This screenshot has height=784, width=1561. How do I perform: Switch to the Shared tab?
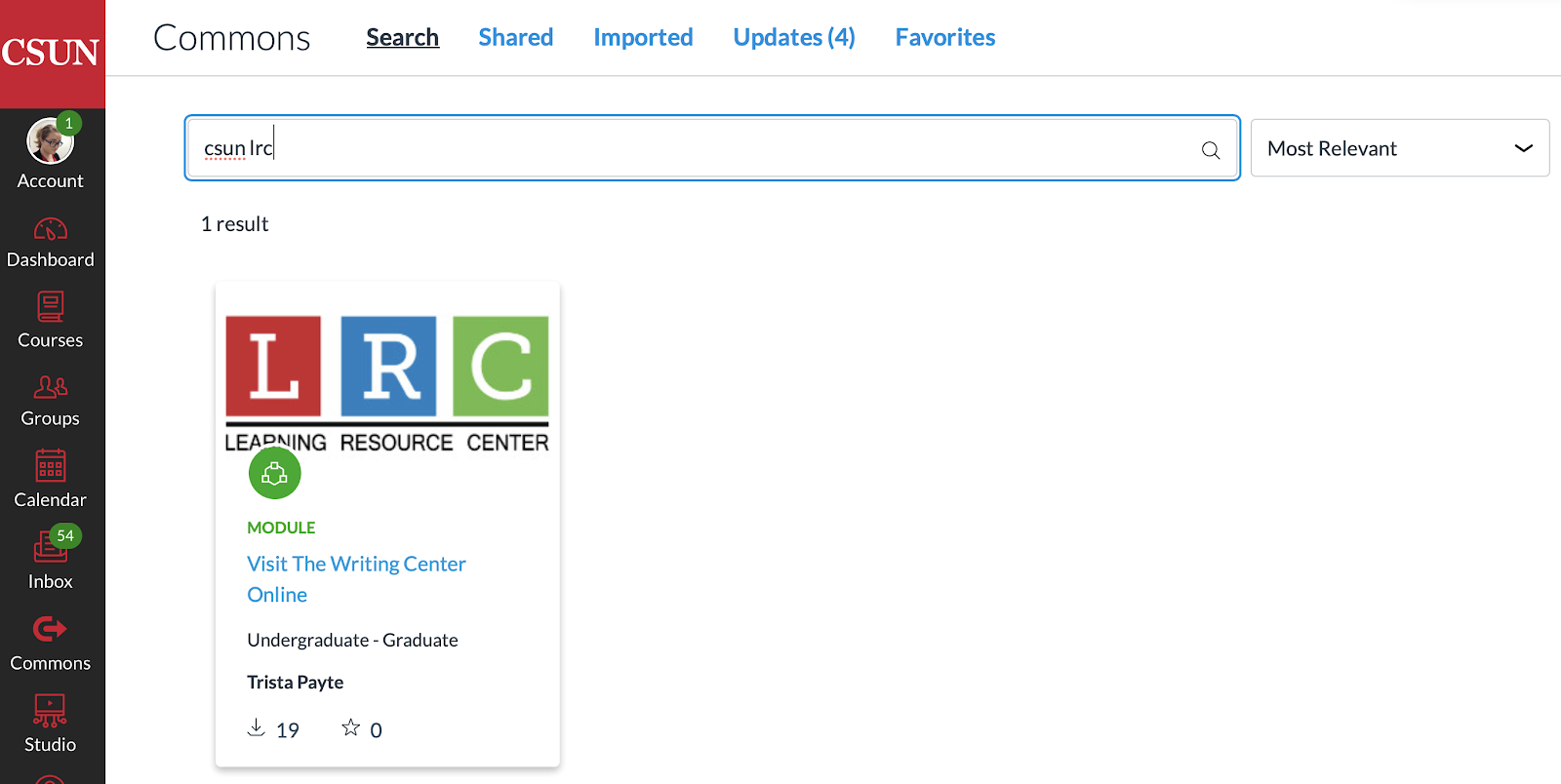pos(516,37)
